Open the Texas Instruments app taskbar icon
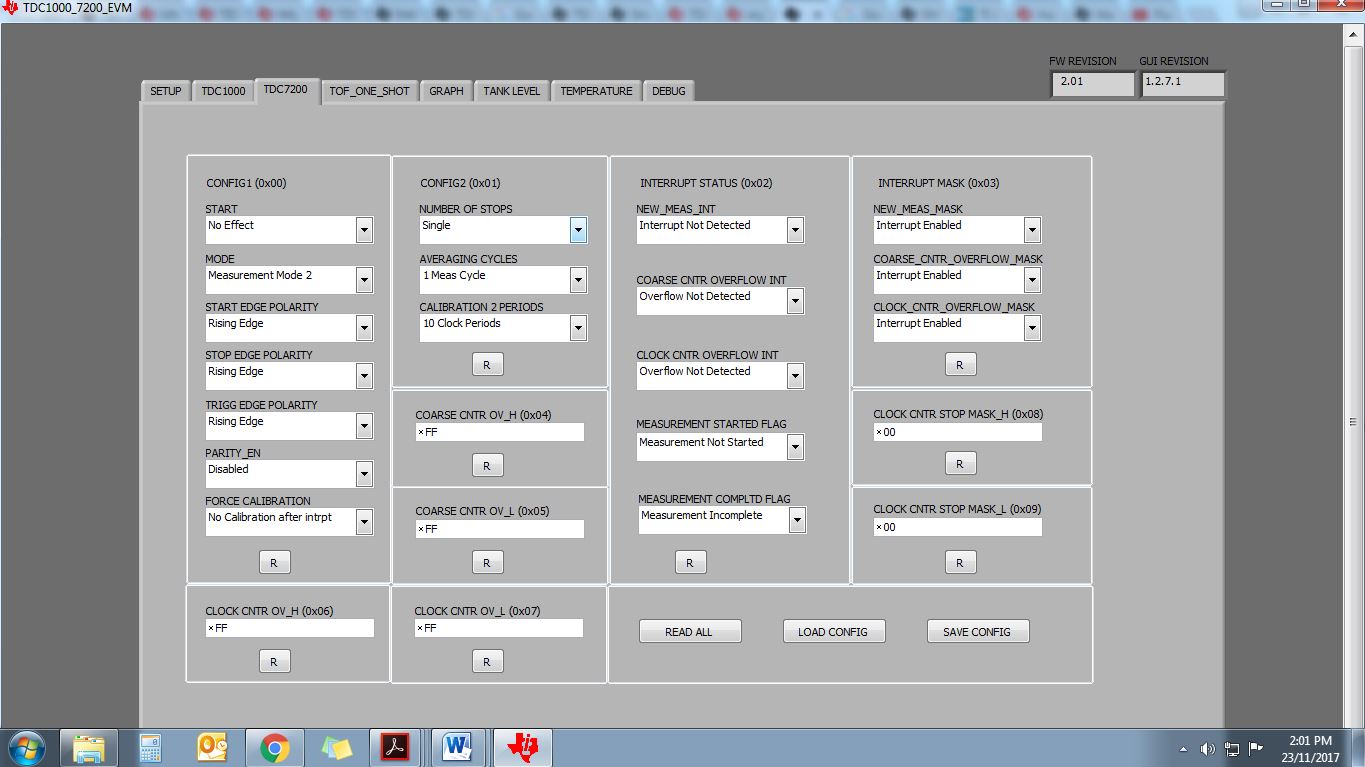The height and width of the screenshot is (767, 1365). 523,748
